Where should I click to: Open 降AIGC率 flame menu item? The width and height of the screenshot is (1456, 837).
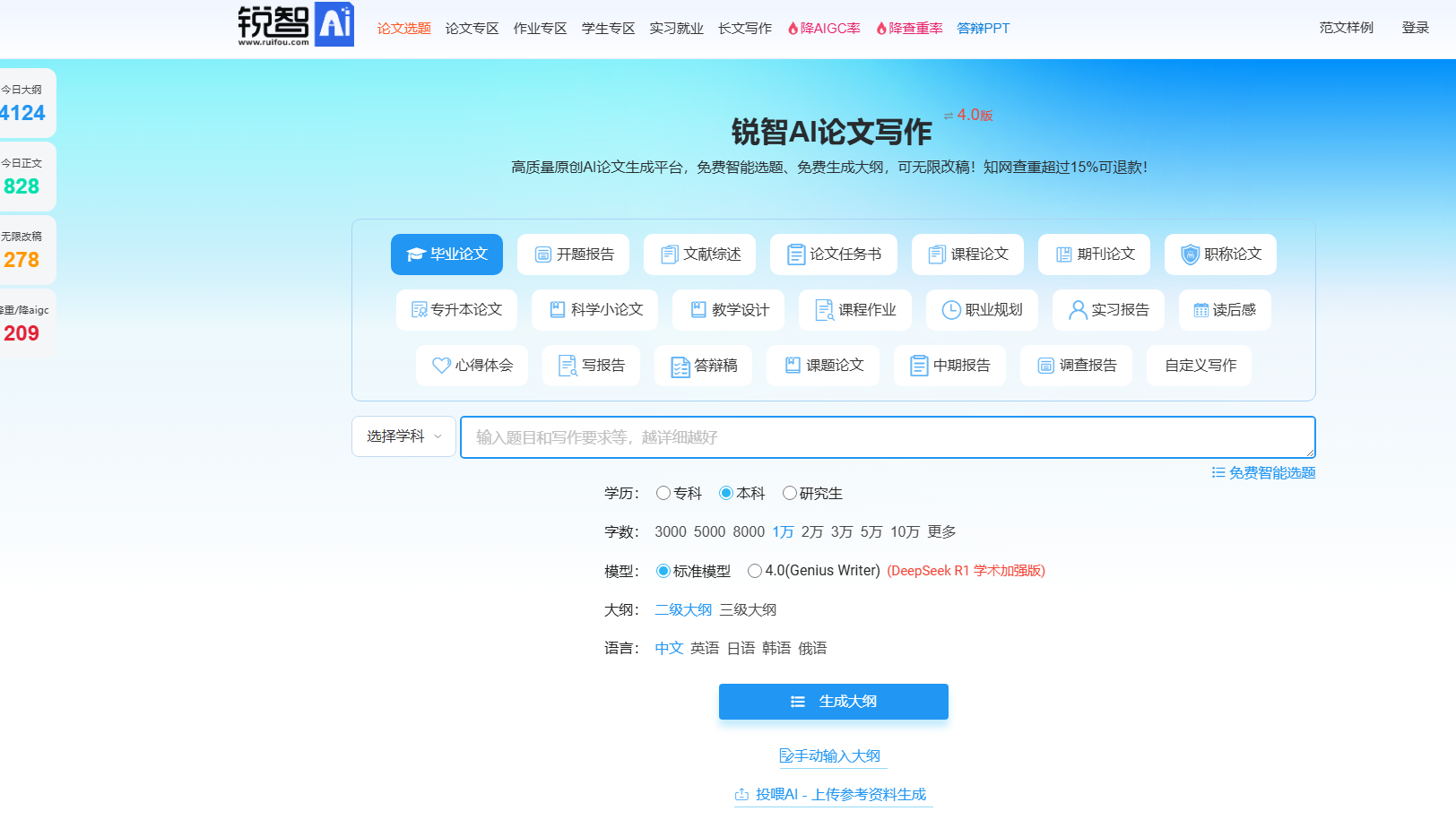pos(824,29)
